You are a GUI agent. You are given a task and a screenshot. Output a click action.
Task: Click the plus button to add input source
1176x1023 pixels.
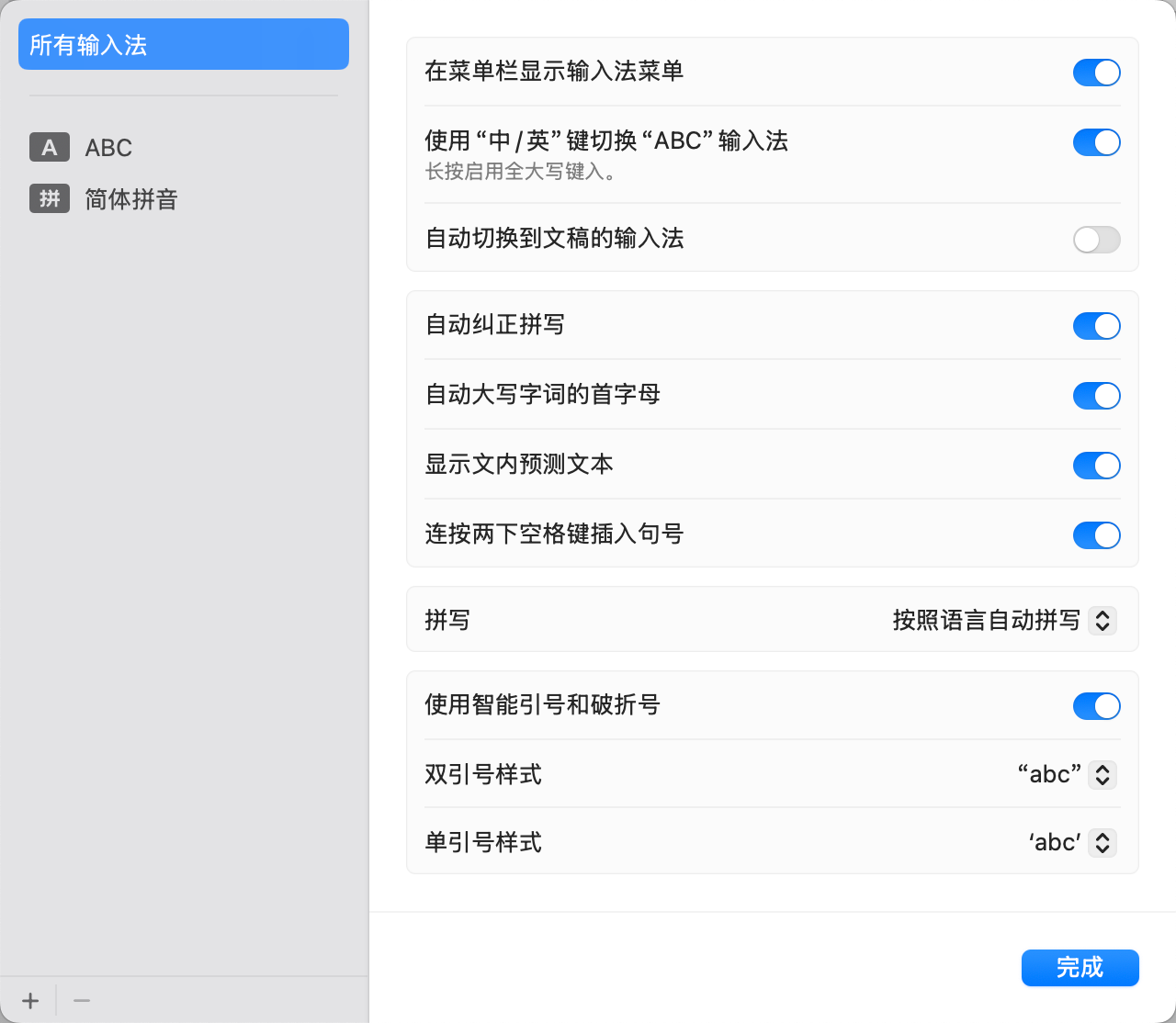tap(30, 1001)
